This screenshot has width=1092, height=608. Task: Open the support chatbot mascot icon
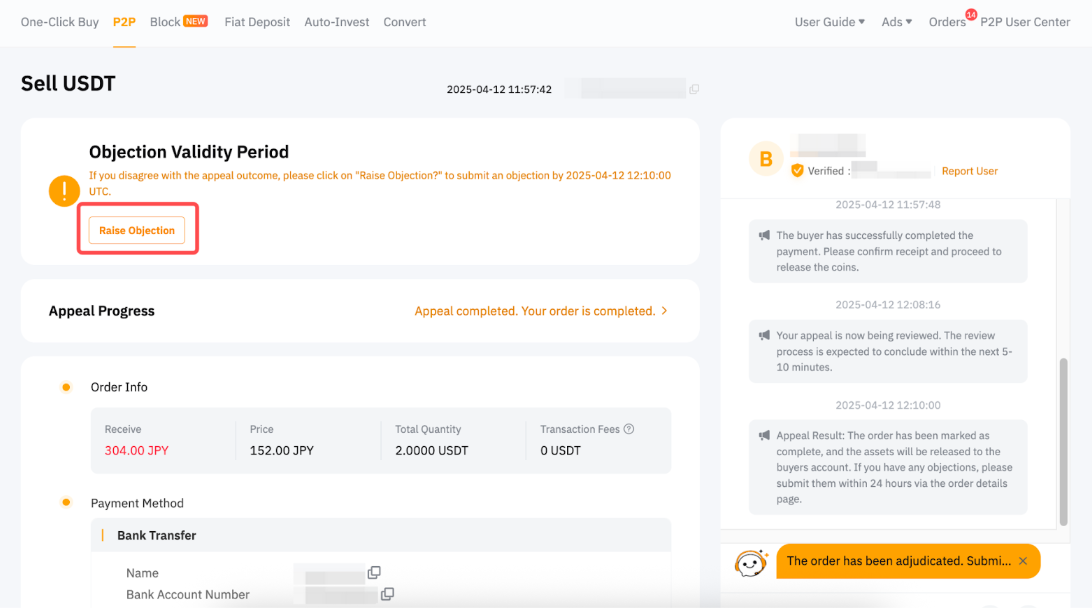(x=751, y=563)
